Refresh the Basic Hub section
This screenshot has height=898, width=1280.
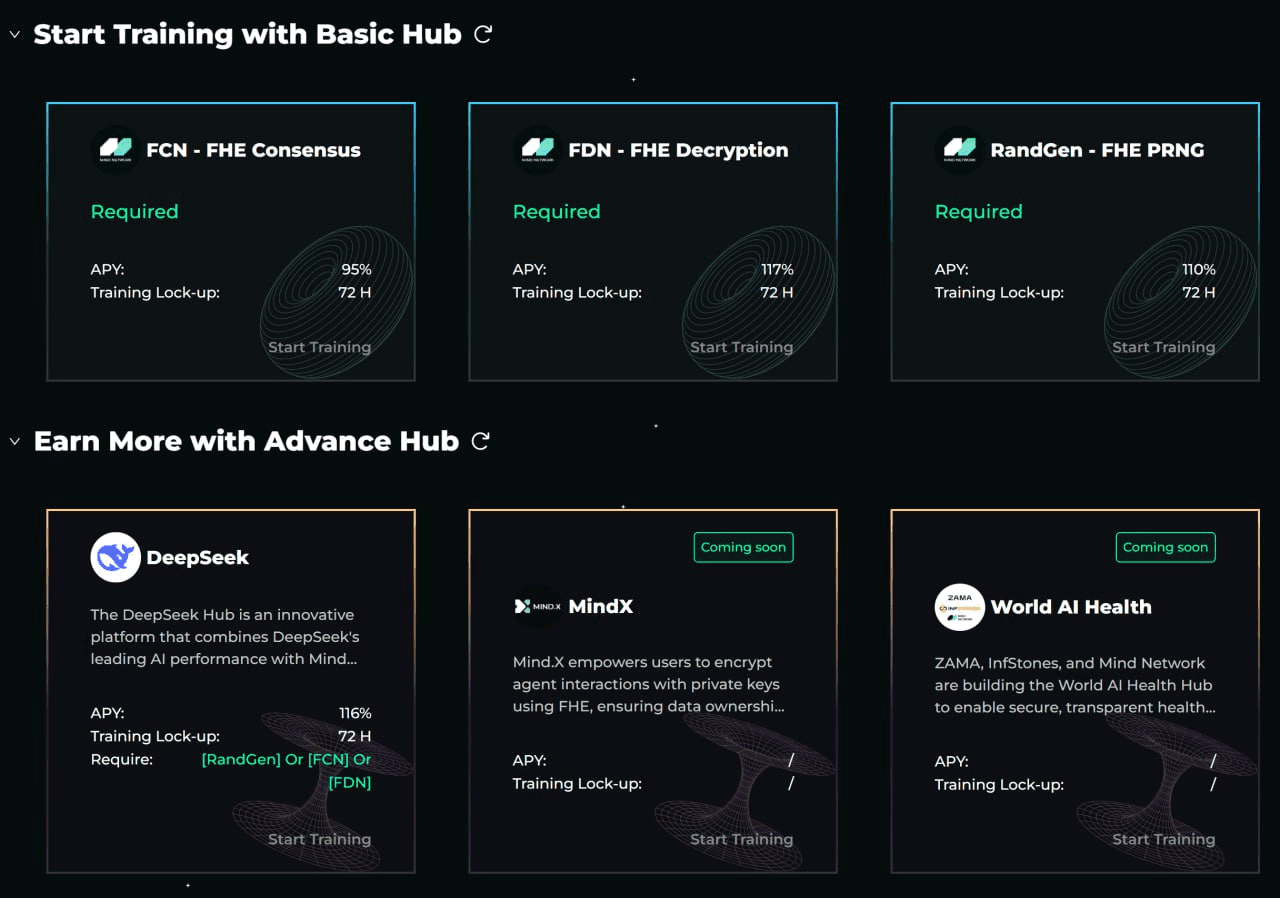483,34
